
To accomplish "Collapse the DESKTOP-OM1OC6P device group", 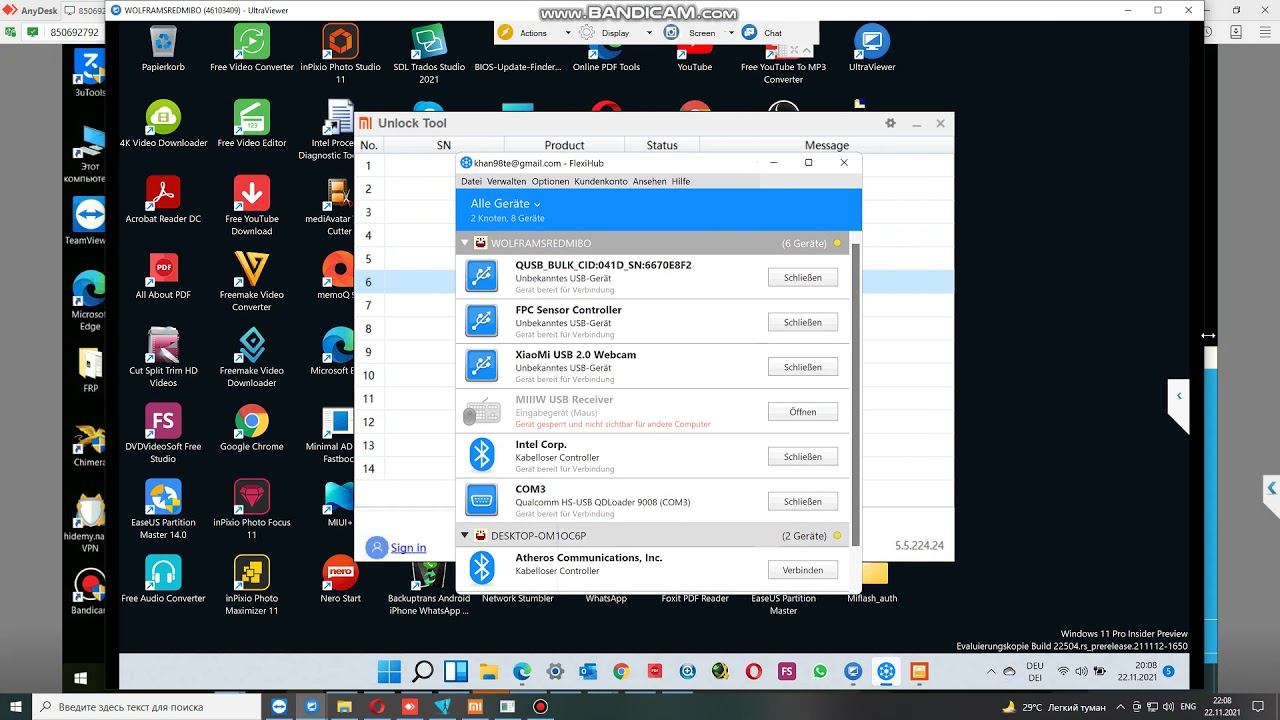I will (464, 536).
